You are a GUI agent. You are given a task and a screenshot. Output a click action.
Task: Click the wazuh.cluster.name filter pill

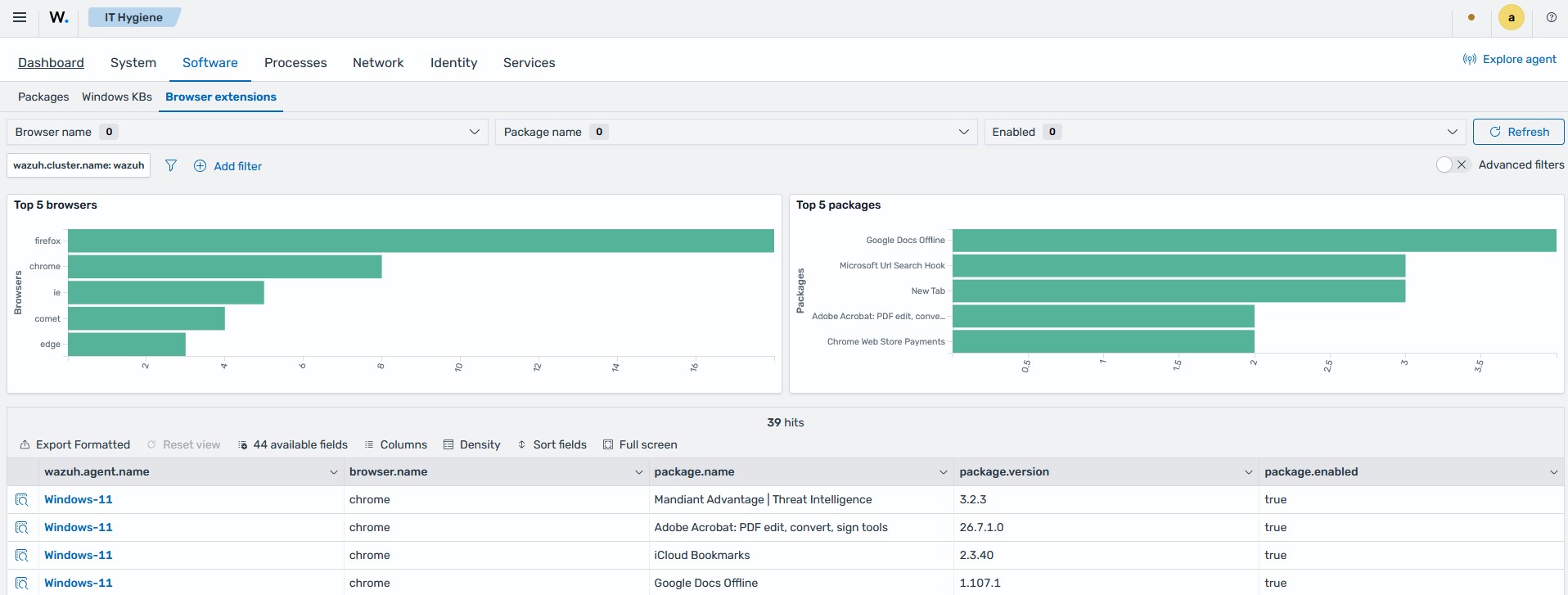[x=79, y=165]
